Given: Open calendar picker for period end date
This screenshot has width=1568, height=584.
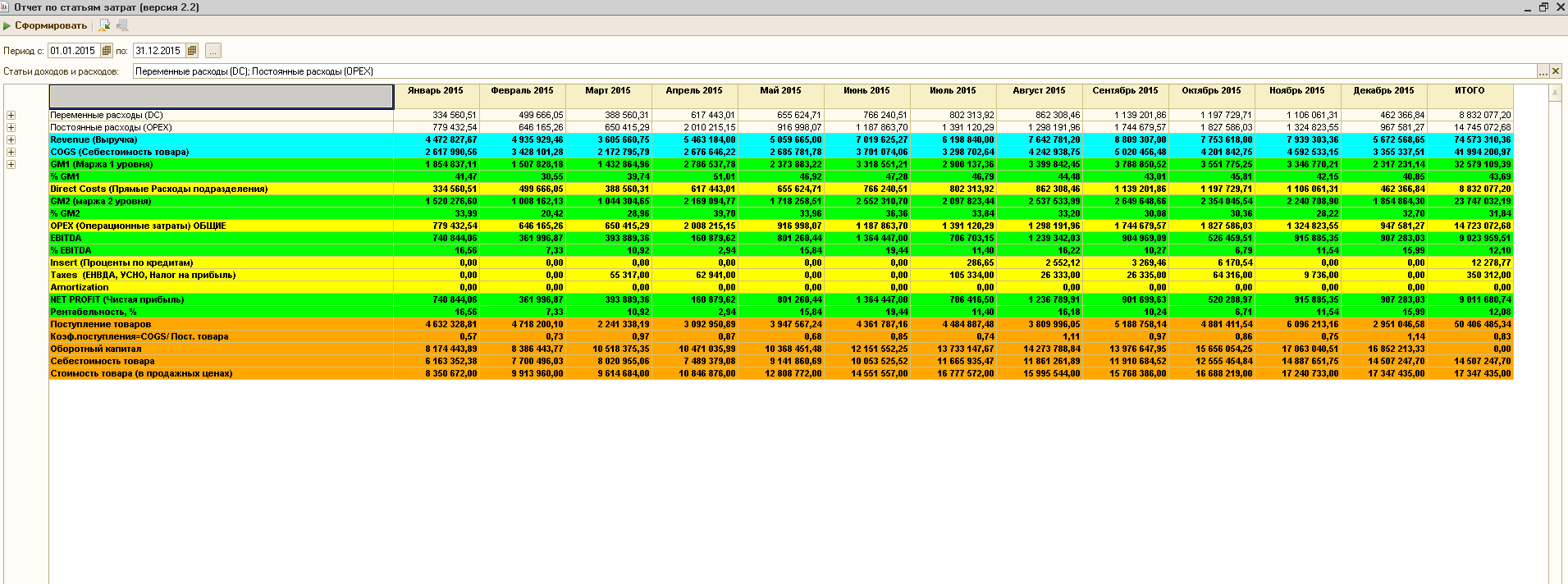Looking at the screenshot, I should pyautogui.click(x=192, y=51).
